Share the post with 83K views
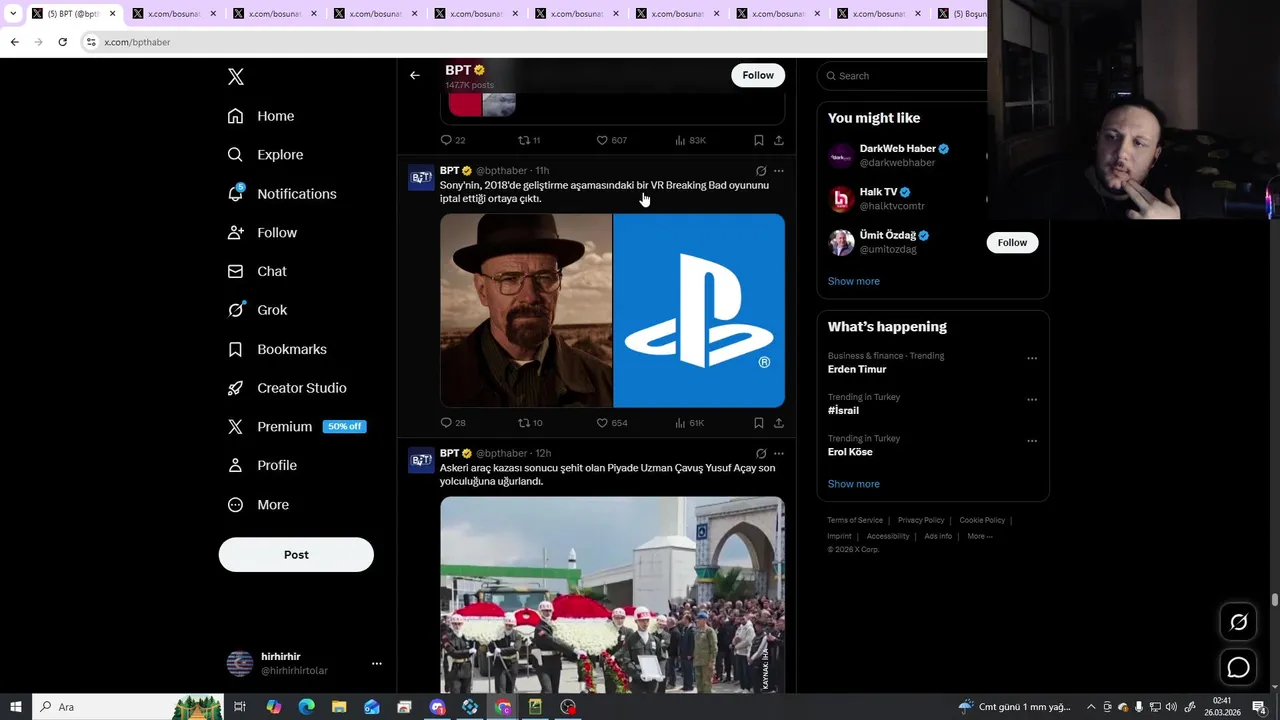Viewport: 1280px width, 720px height. [x=779, y=140]
